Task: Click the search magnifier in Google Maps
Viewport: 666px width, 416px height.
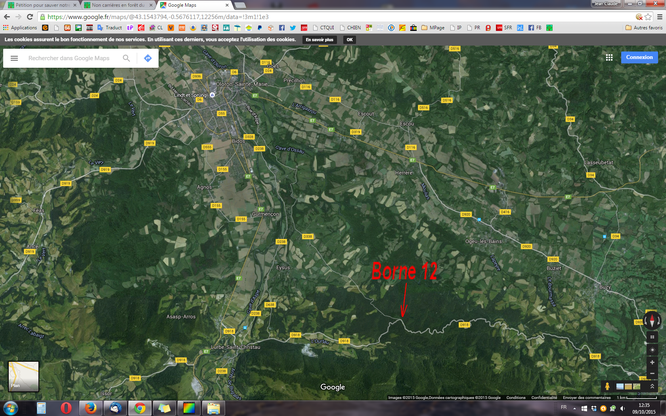Action: (126, 58)
